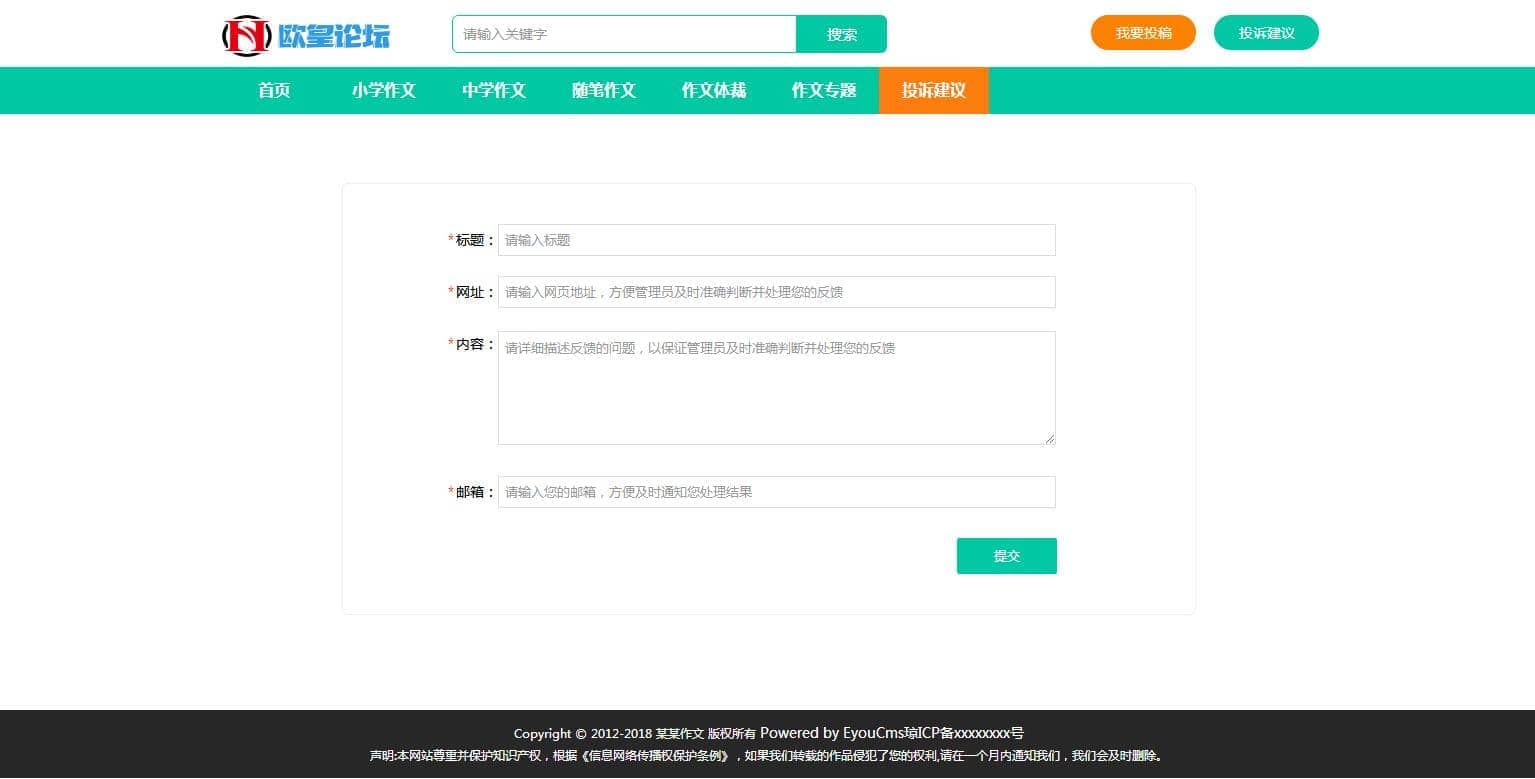Select the highlighted 投诉建议 nav tab
This screenshot has height=779, width=1535.
933,91
